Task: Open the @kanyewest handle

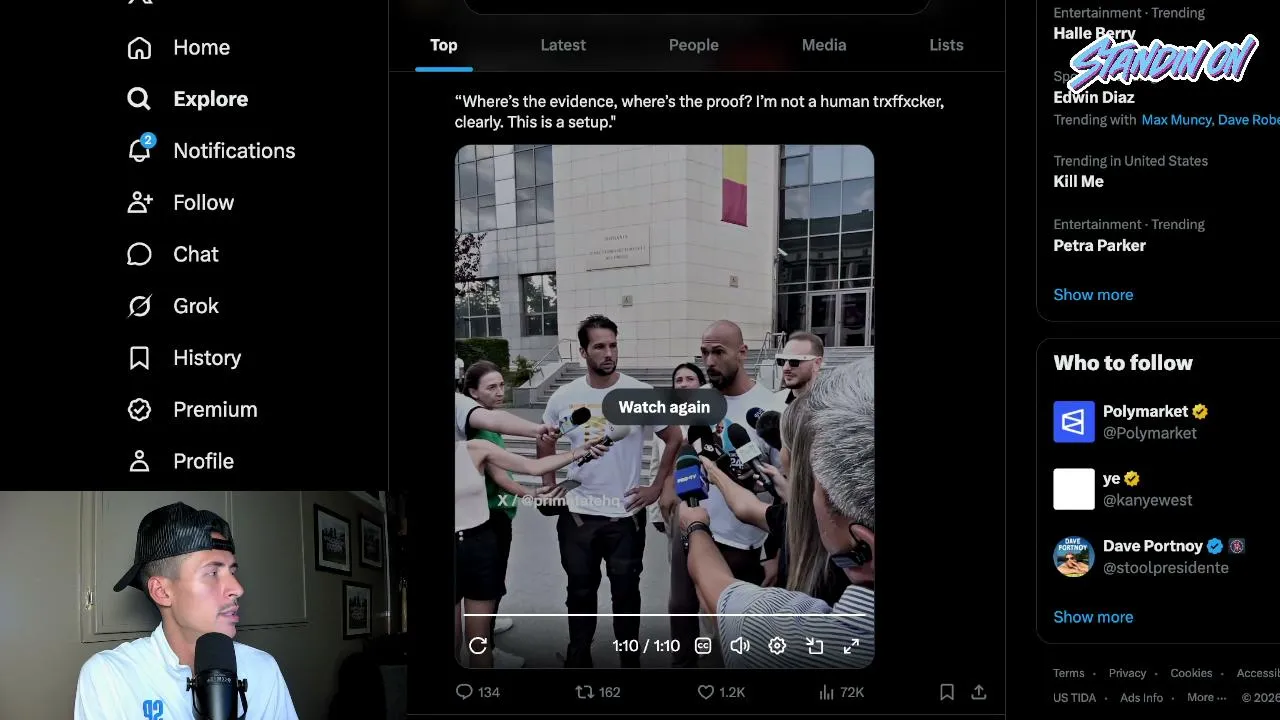Action: pos(1147,500)
